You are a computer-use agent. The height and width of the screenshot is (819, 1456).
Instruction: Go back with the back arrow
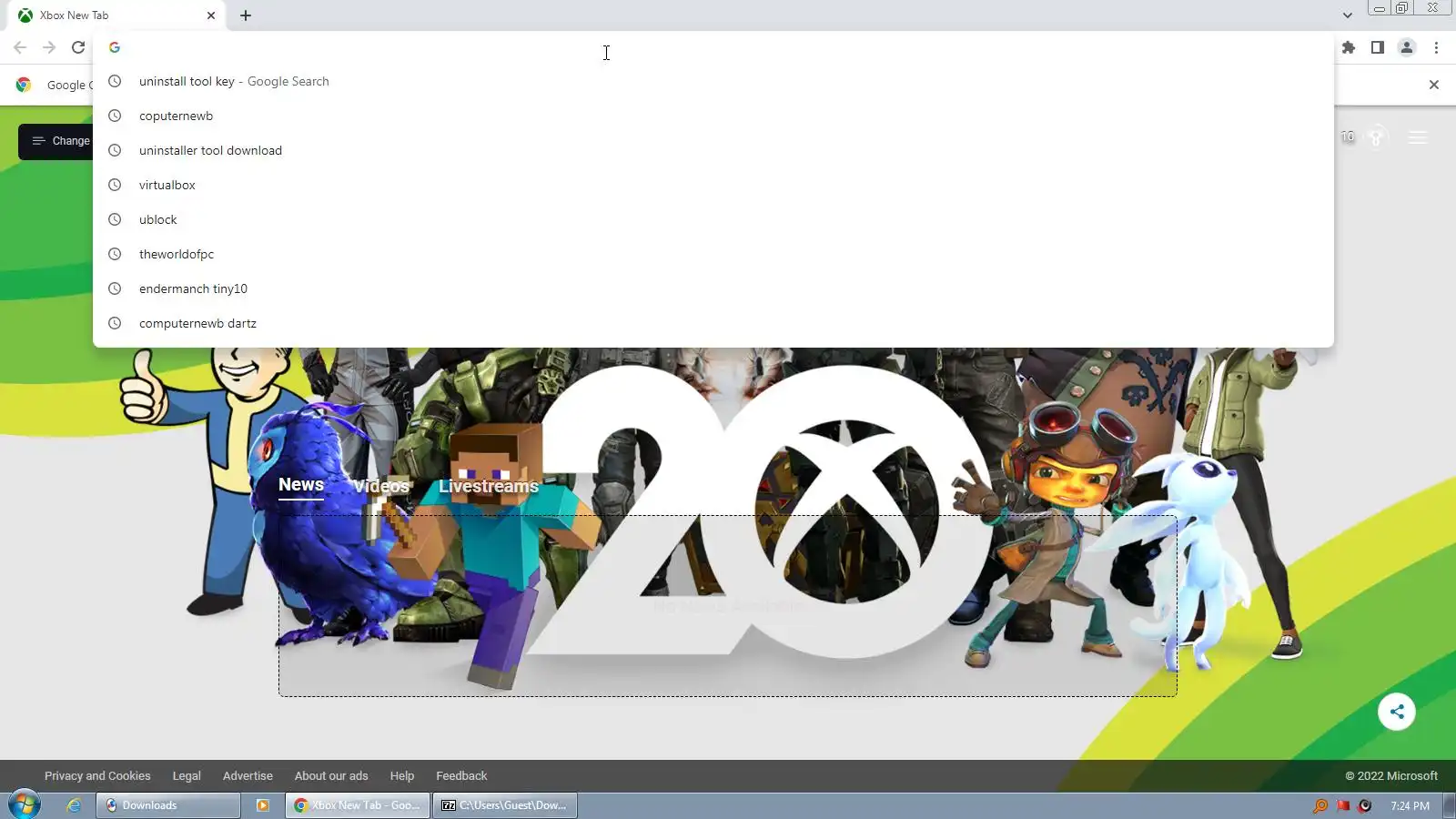[20, 47]
